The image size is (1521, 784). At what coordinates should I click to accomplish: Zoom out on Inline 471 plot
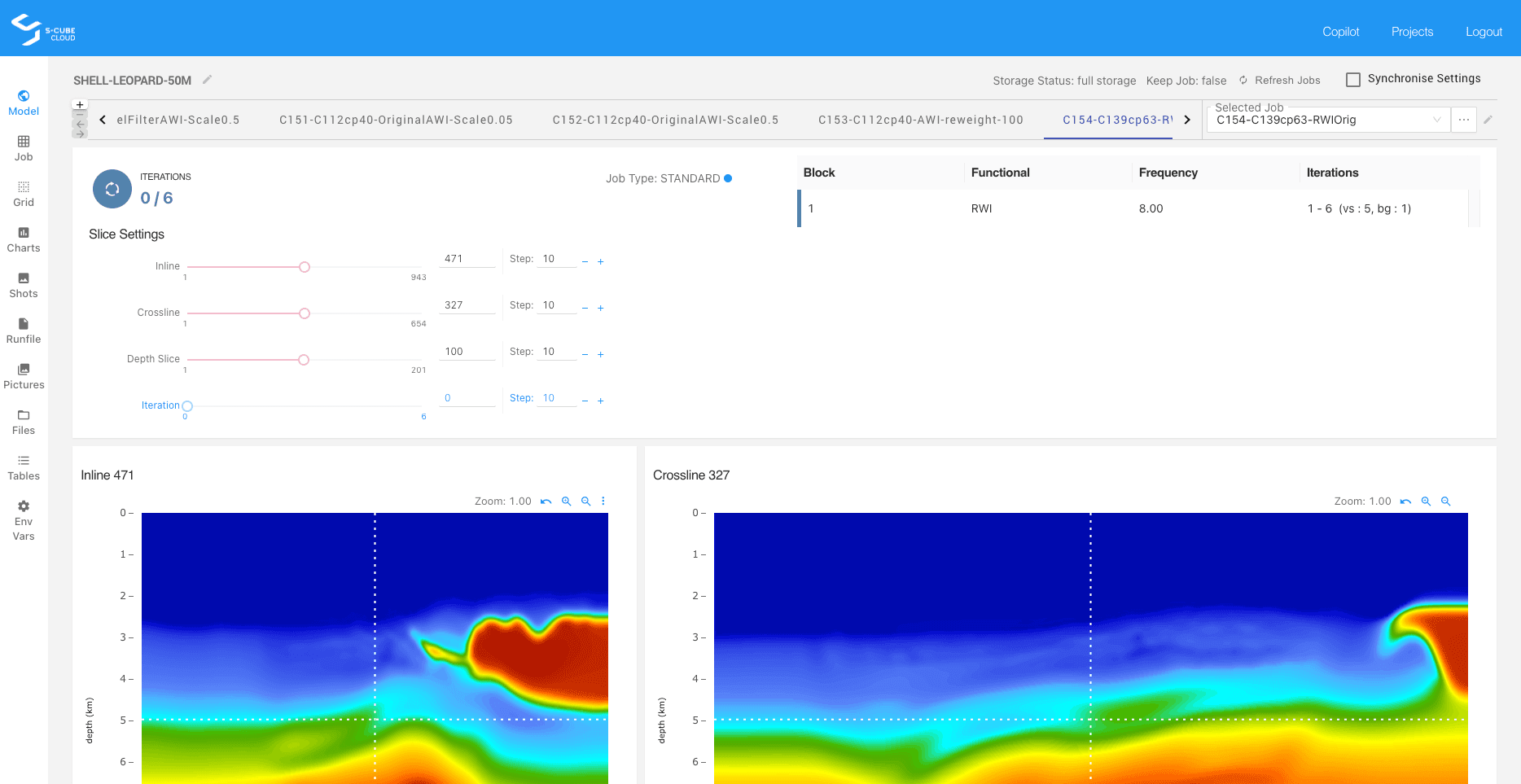(585, 501)
